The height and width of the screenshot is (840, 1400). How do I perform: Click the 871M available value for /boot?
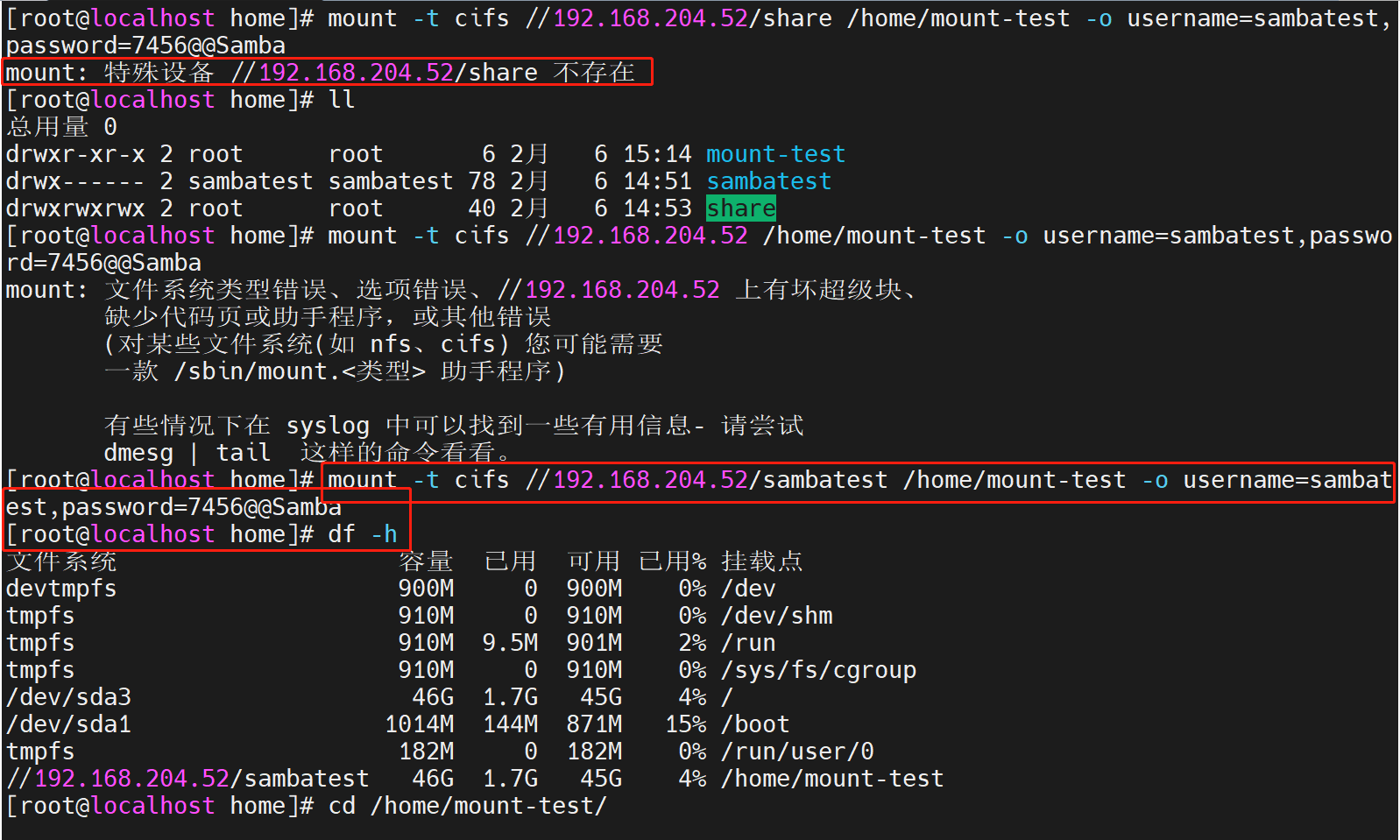(x=594, y=724)
